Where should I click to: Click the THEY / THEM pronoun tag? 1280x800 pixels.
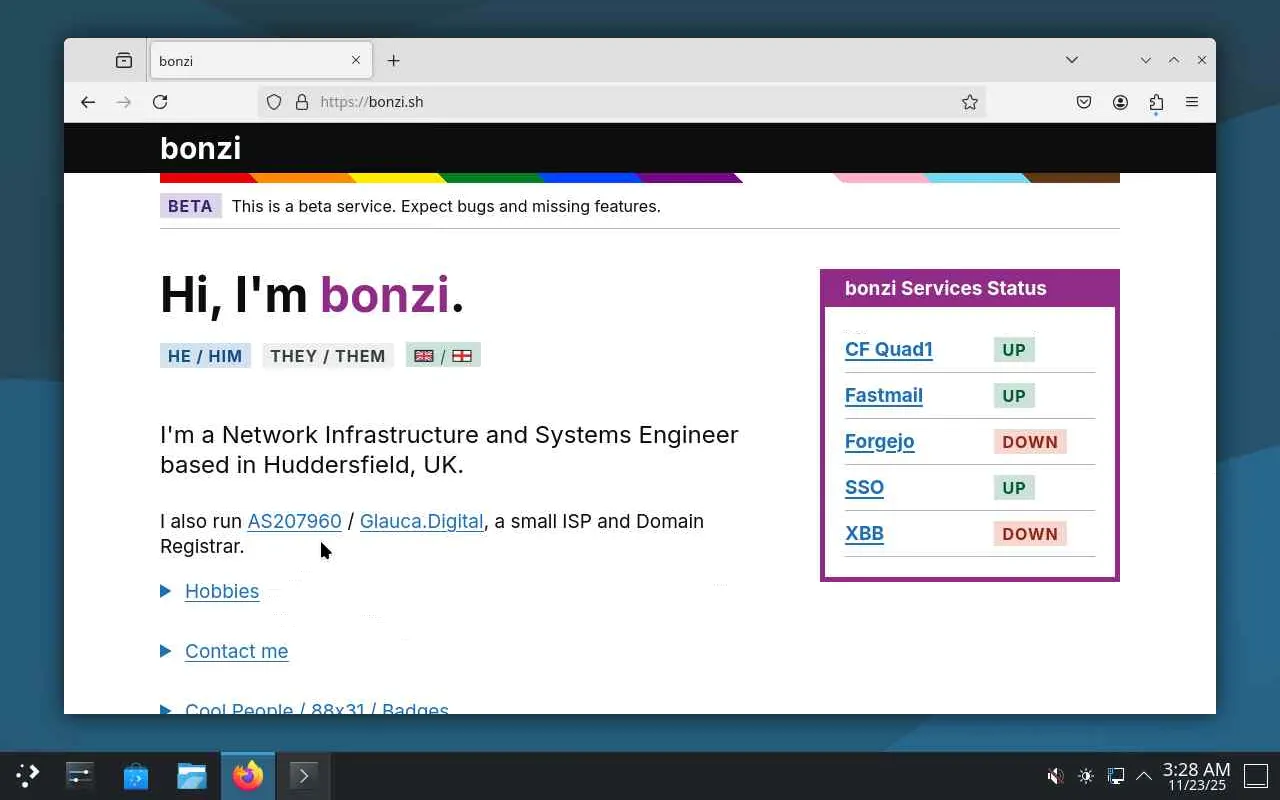pyautogui.click(x=328, y=356)
